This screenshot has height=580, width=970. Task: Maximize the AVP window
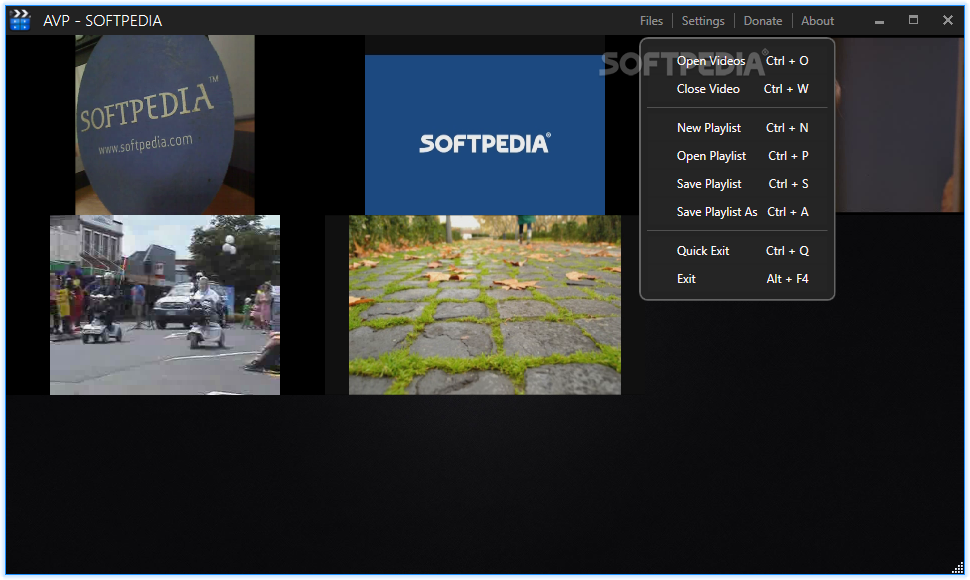(913, 20)
